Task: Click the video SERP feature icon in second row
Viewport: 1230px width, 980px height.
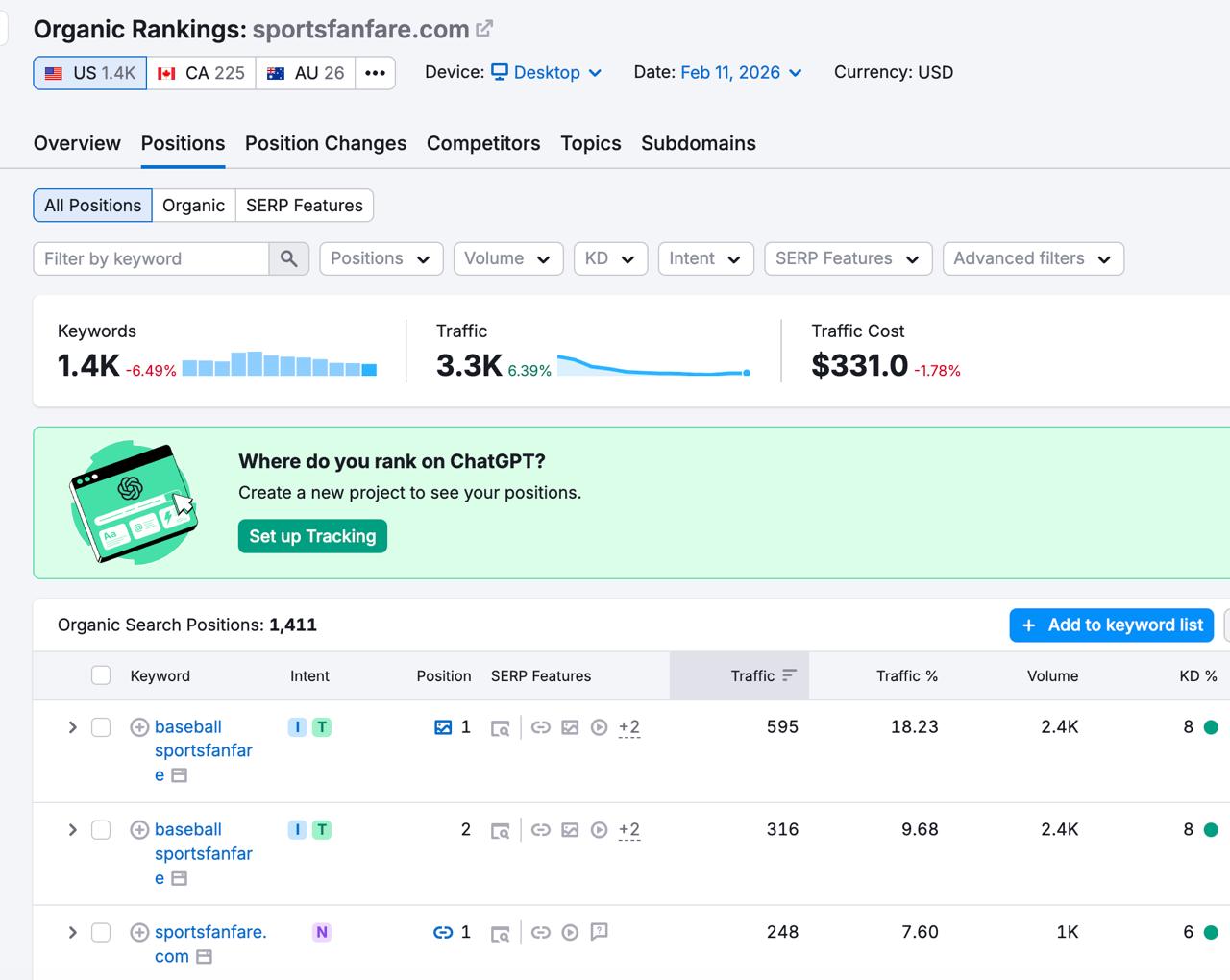Action: [599, 830]
